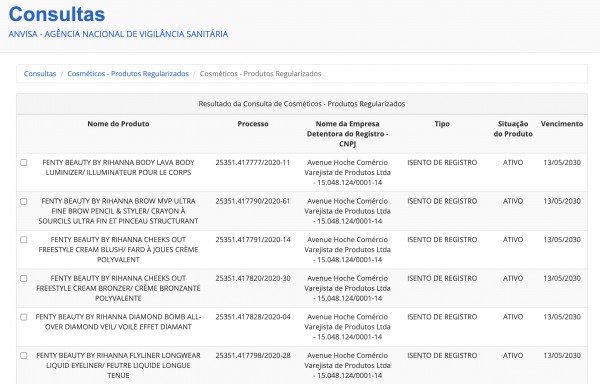
Task: Check the Cheeks Out Cream Bronzer row checkbox
Action: tap(24, 278)
